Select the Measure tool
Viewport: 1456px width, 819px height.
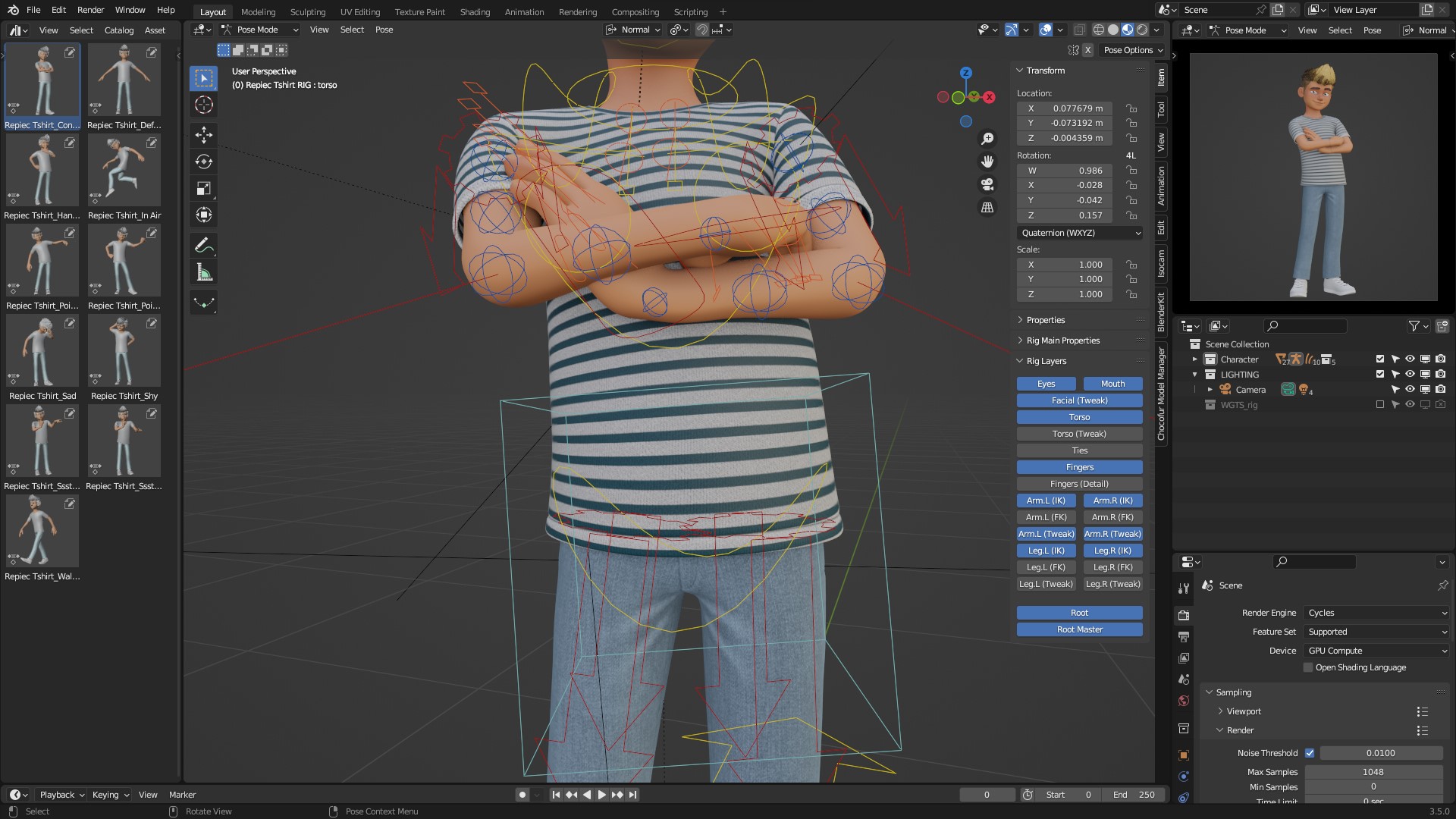203,272
